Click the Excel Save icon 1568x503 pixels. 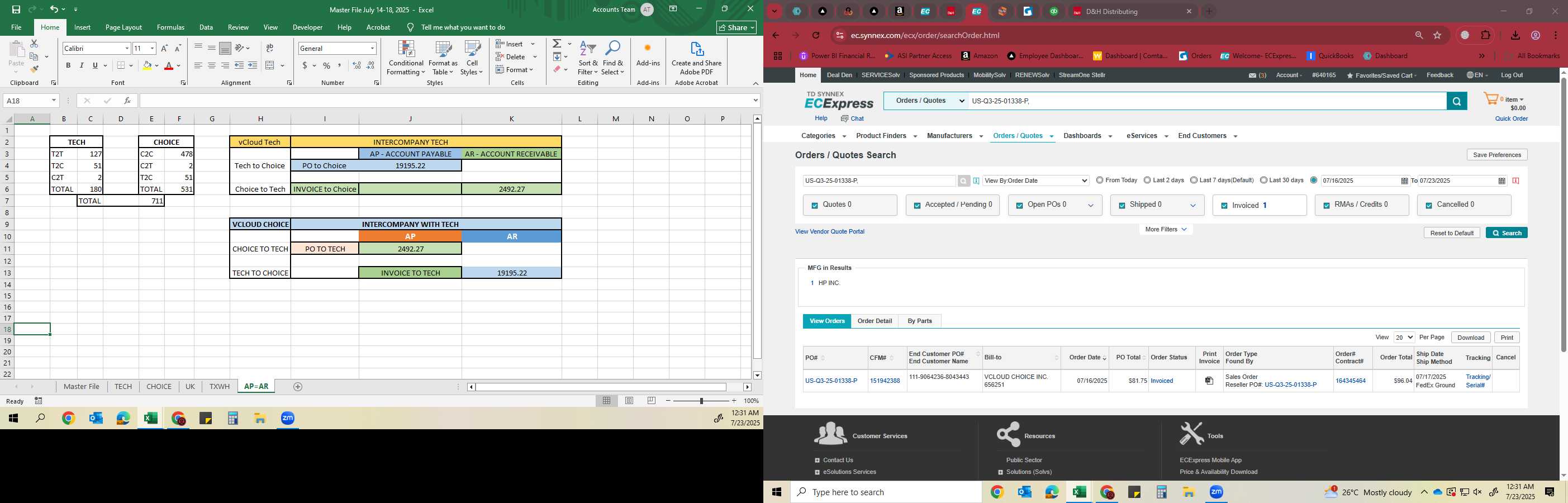click(x=16, y=9)
